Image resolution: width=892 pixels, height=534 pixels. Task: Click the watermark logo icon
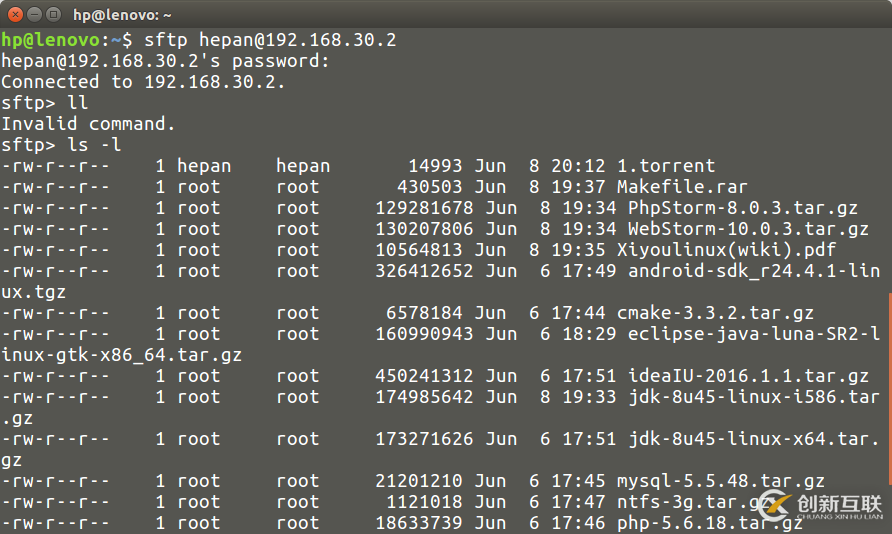(x=774, y=505)
